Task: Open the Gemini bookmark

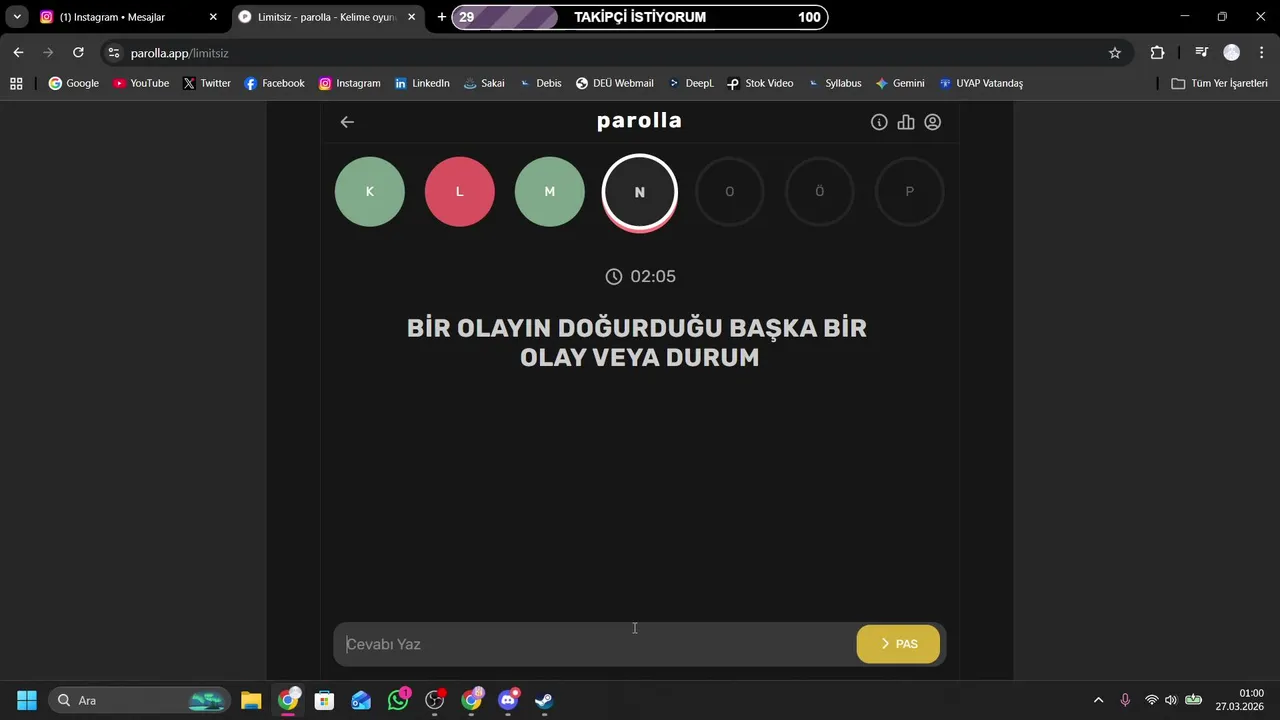Action: click(900, 84)
